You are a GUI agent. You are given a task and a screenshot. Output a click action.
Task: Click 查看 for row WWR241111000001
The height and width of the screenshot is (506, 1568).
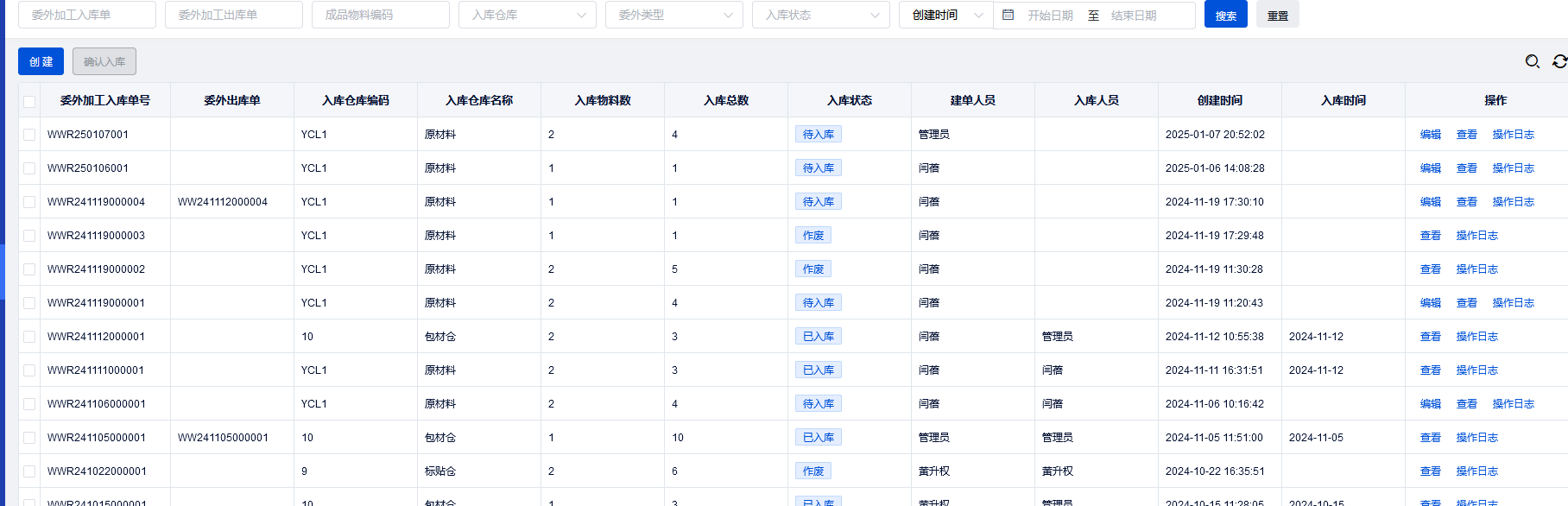(x=1431, y=370)
